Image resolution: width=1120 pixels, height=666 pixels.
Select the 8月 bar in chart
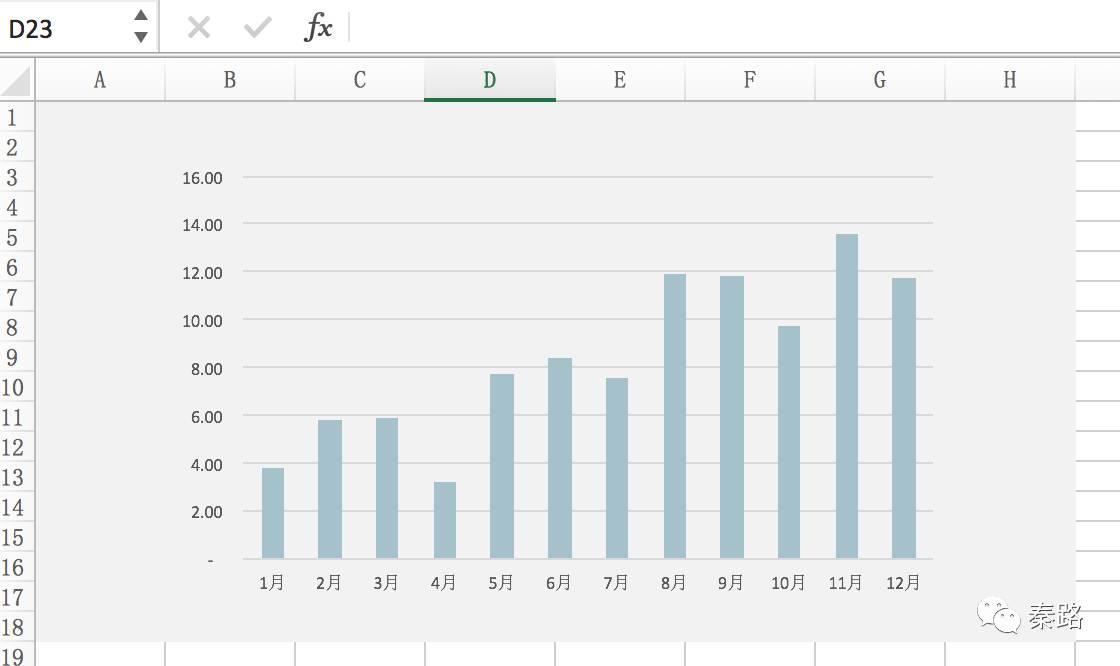tap(675, 416)
